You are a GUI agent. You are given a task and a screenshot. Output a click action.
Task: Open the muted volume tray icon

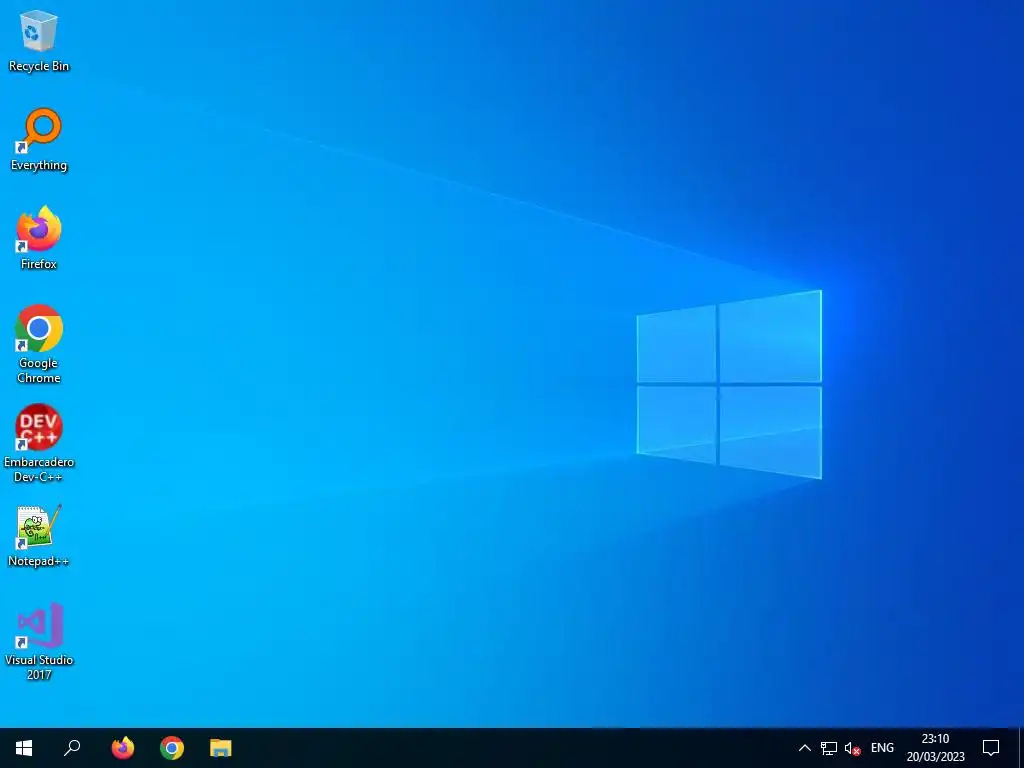(852, 748)
